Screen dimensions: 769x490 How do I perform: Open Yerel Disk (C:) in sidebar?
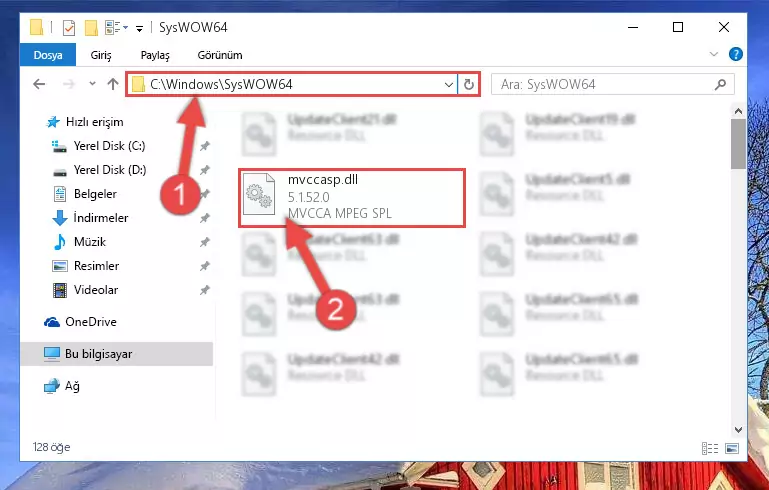coord(109,146)
